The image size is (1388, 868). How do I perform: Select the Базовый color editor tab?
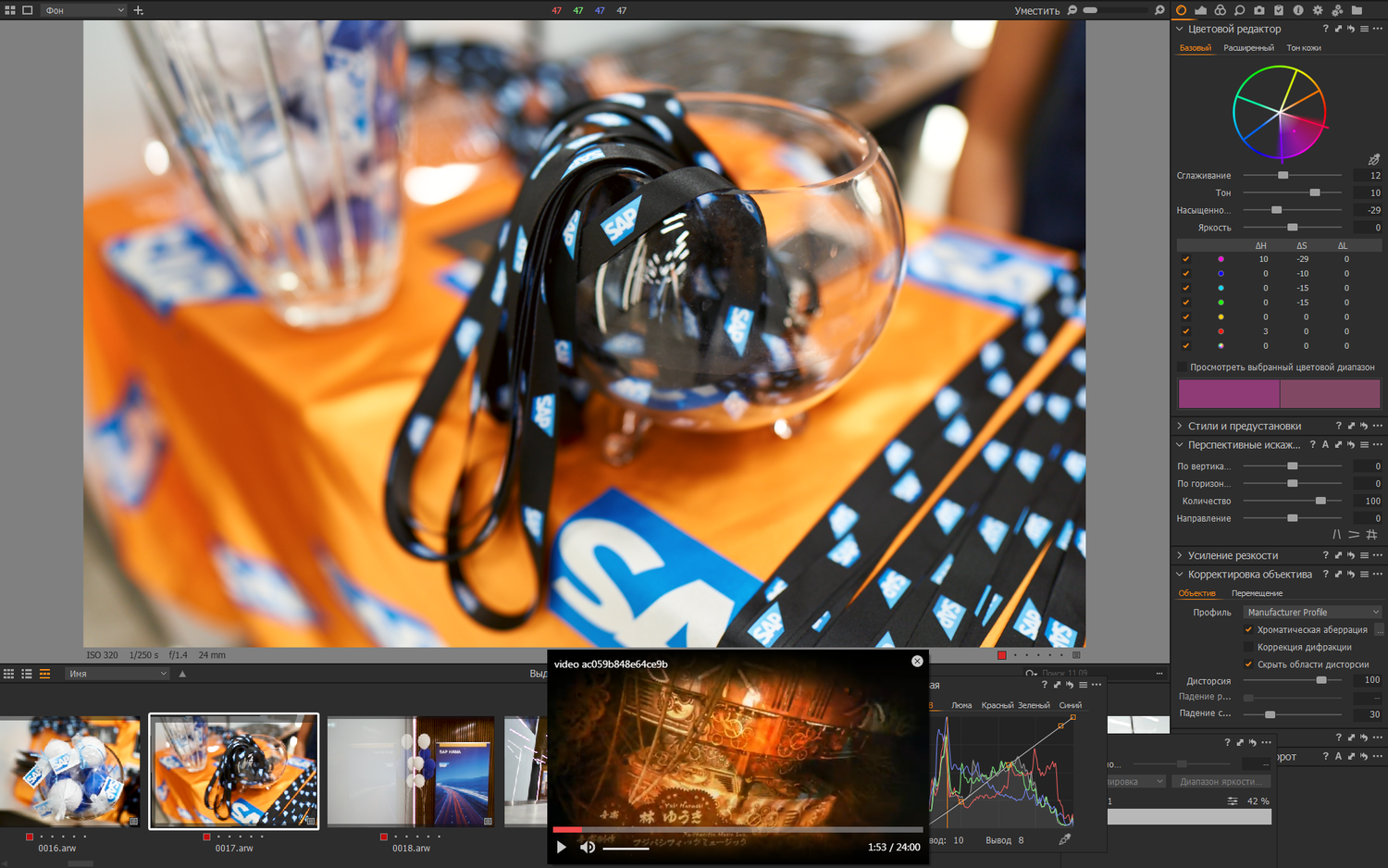pos(1196,48)
